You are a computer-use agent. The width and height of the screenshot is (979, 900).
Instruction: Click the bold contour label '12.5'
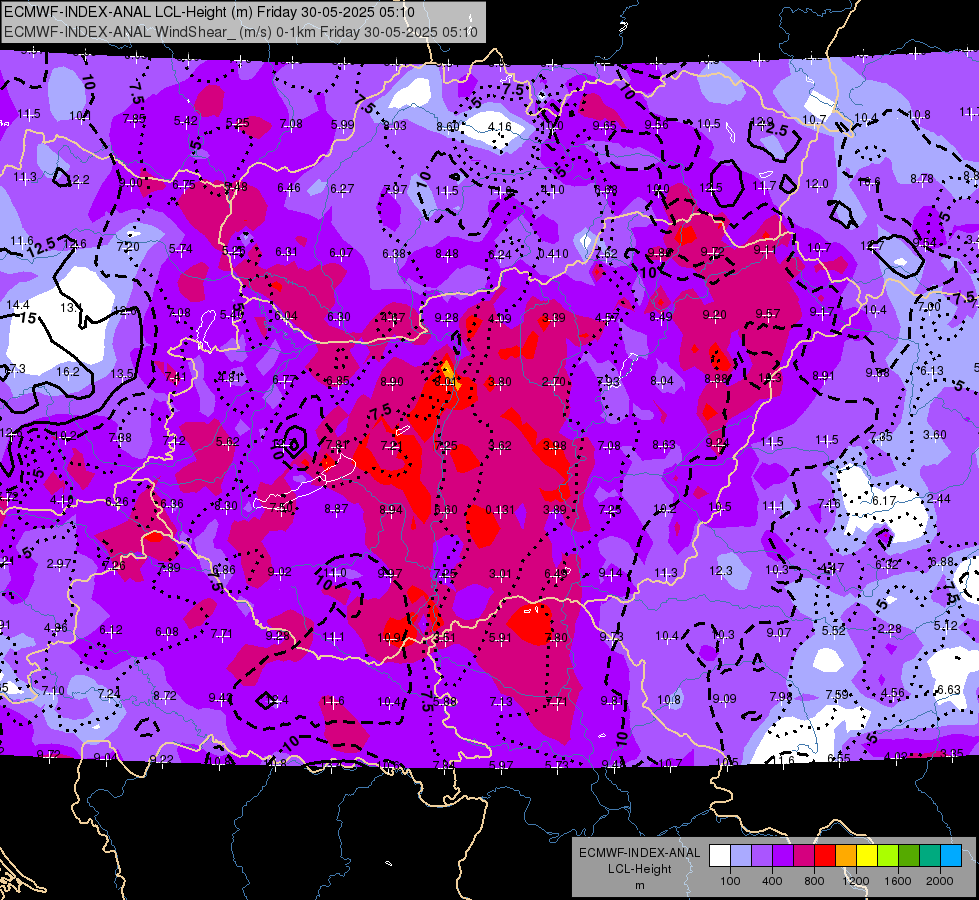coord(41,246)
